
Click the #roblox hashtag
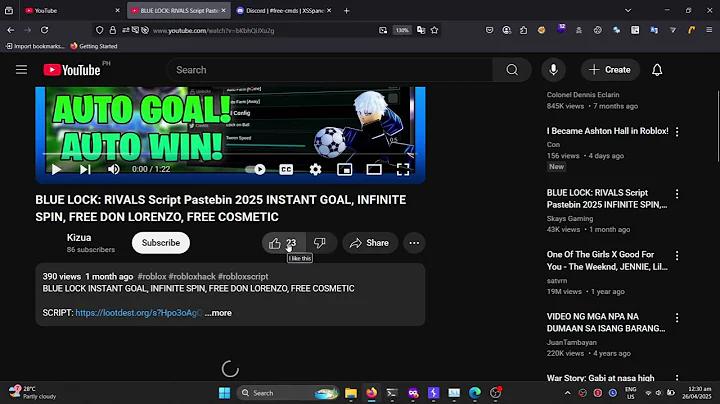tap(152, 276)
